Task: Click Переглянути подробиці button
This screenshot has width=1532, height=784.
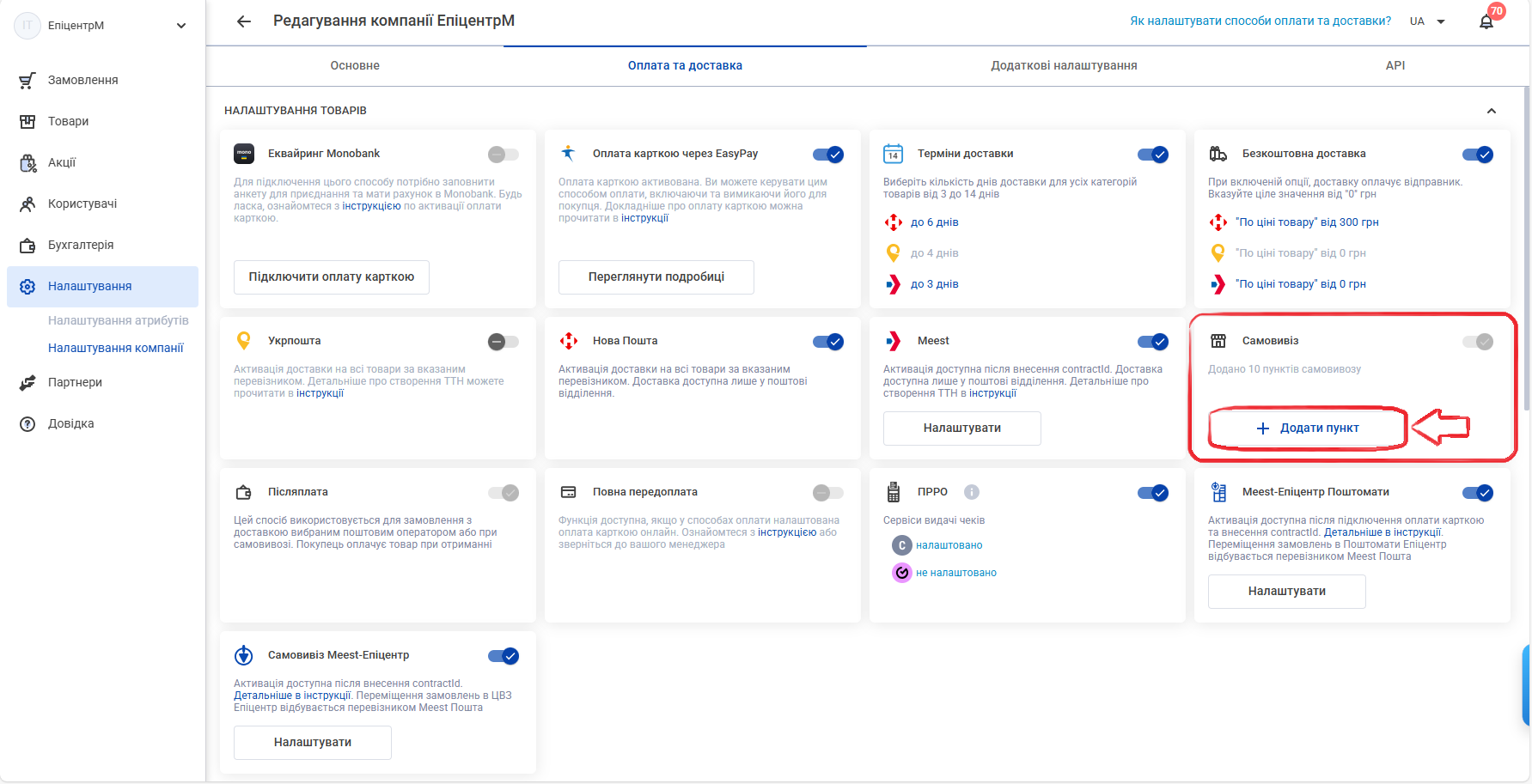Action: (x=656, y=277)
